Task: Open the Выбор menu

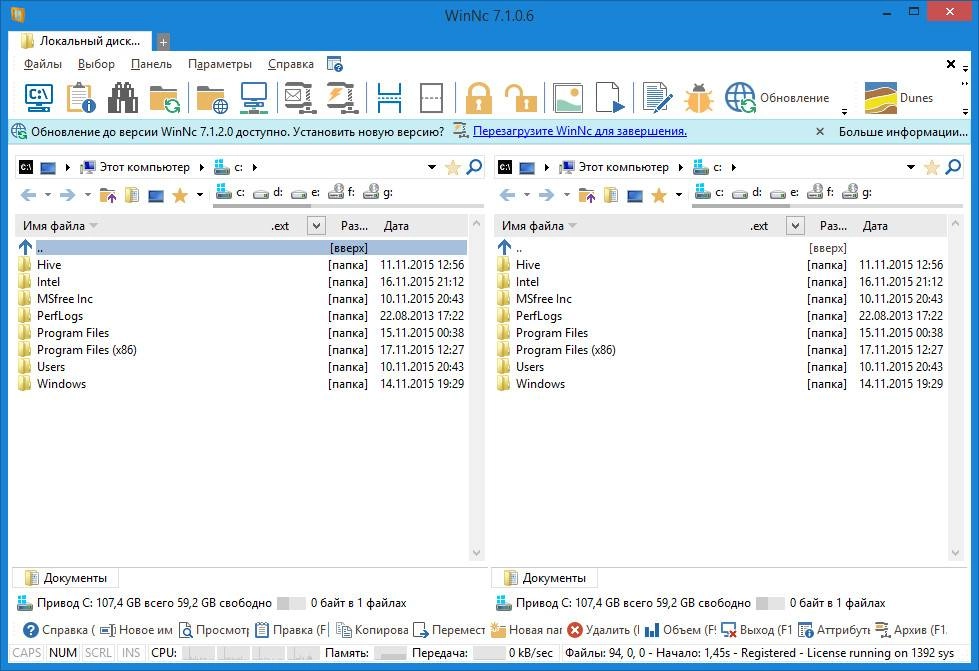Action: point(96,64)
